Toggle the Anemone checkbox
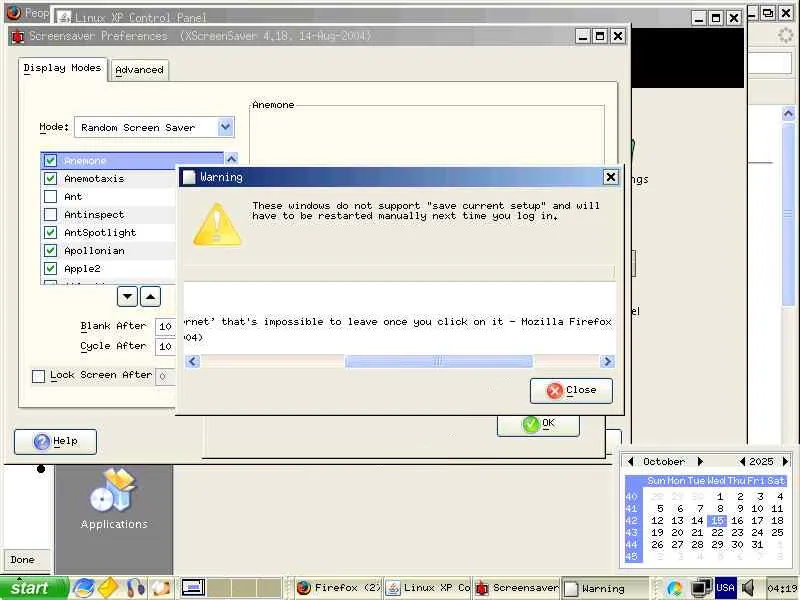 point(50,161)
